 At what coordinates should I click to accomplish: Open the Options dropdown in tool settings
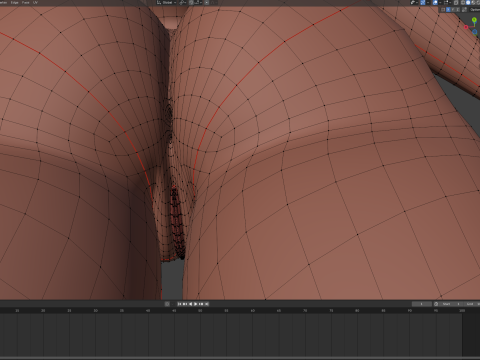tap(475, 10)
